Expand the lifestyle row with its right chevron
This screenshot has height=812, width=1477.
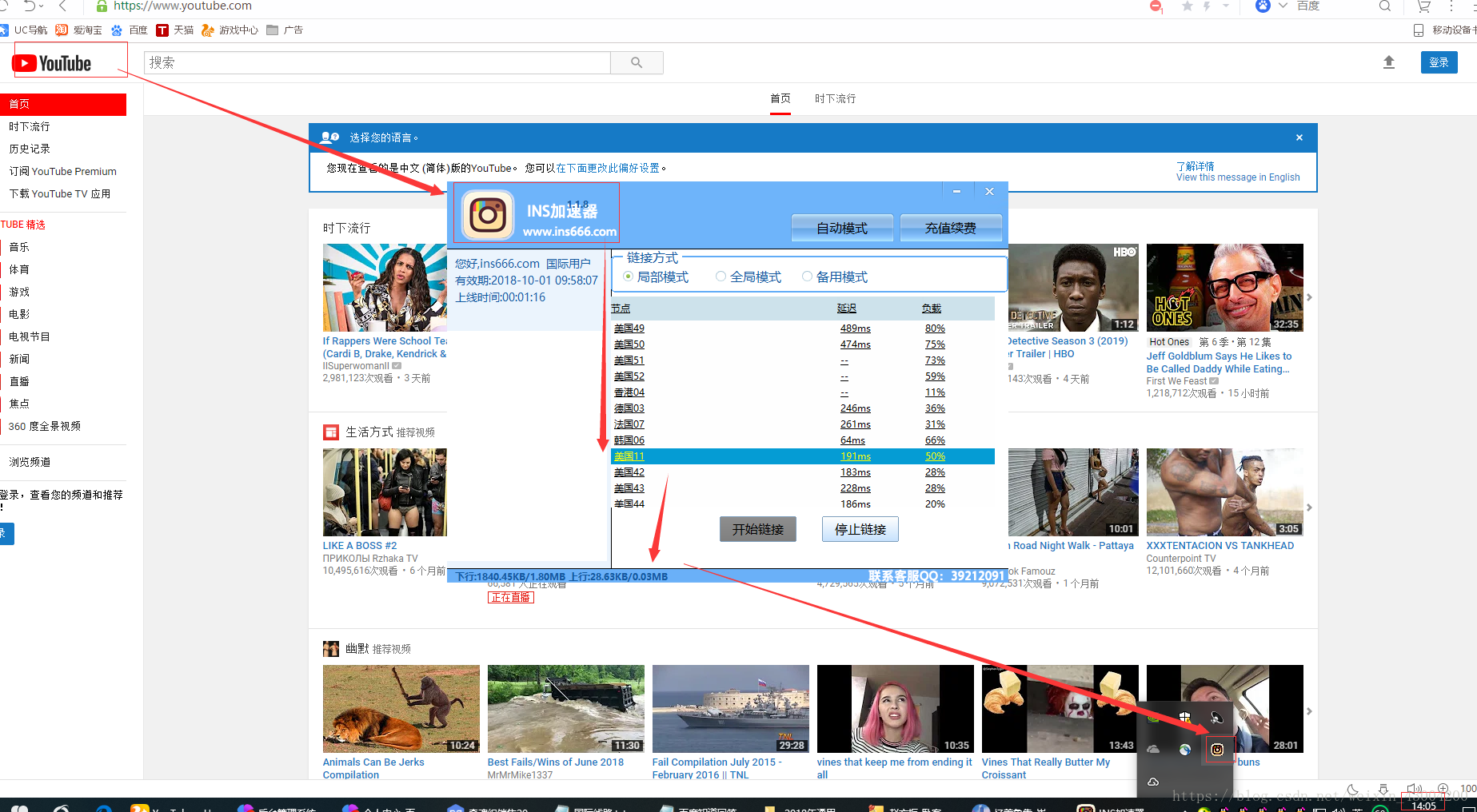1309,507
